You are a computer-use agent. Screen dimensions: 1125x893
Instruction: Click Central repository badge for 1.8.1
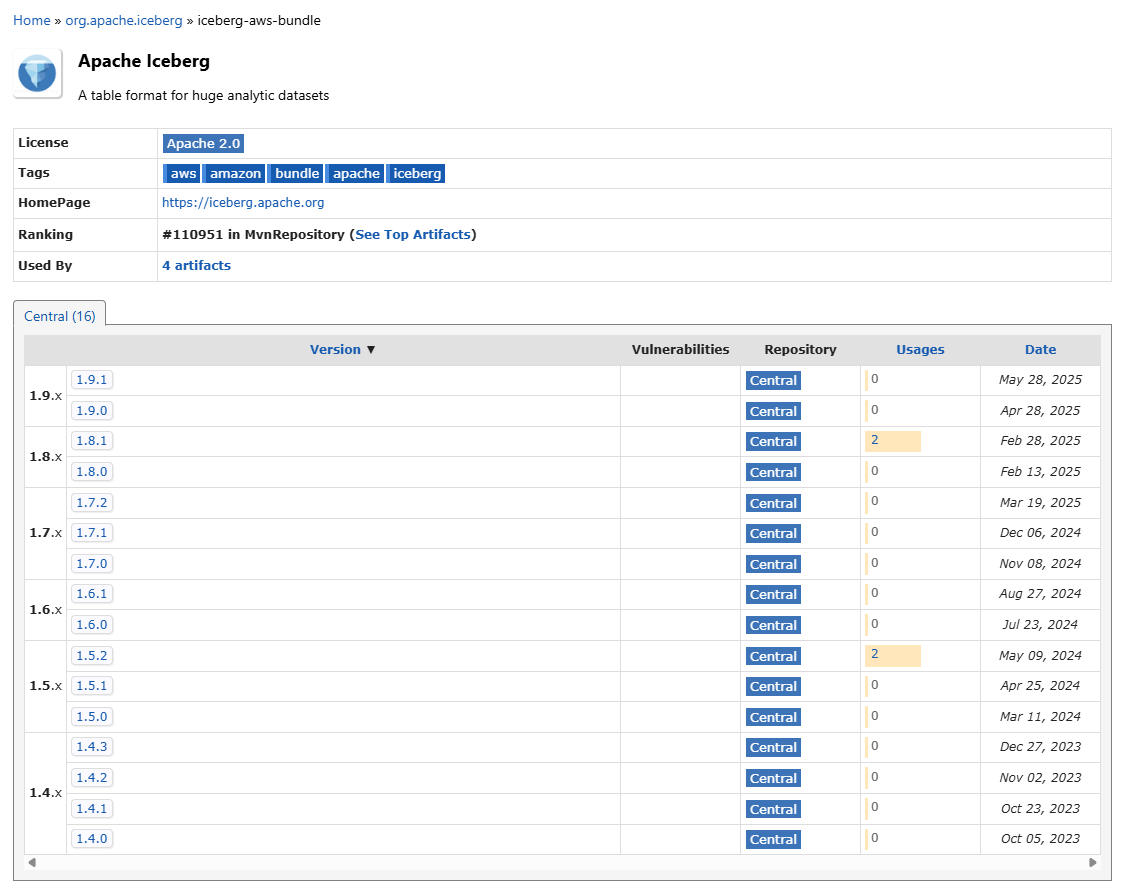pos(773,441)
